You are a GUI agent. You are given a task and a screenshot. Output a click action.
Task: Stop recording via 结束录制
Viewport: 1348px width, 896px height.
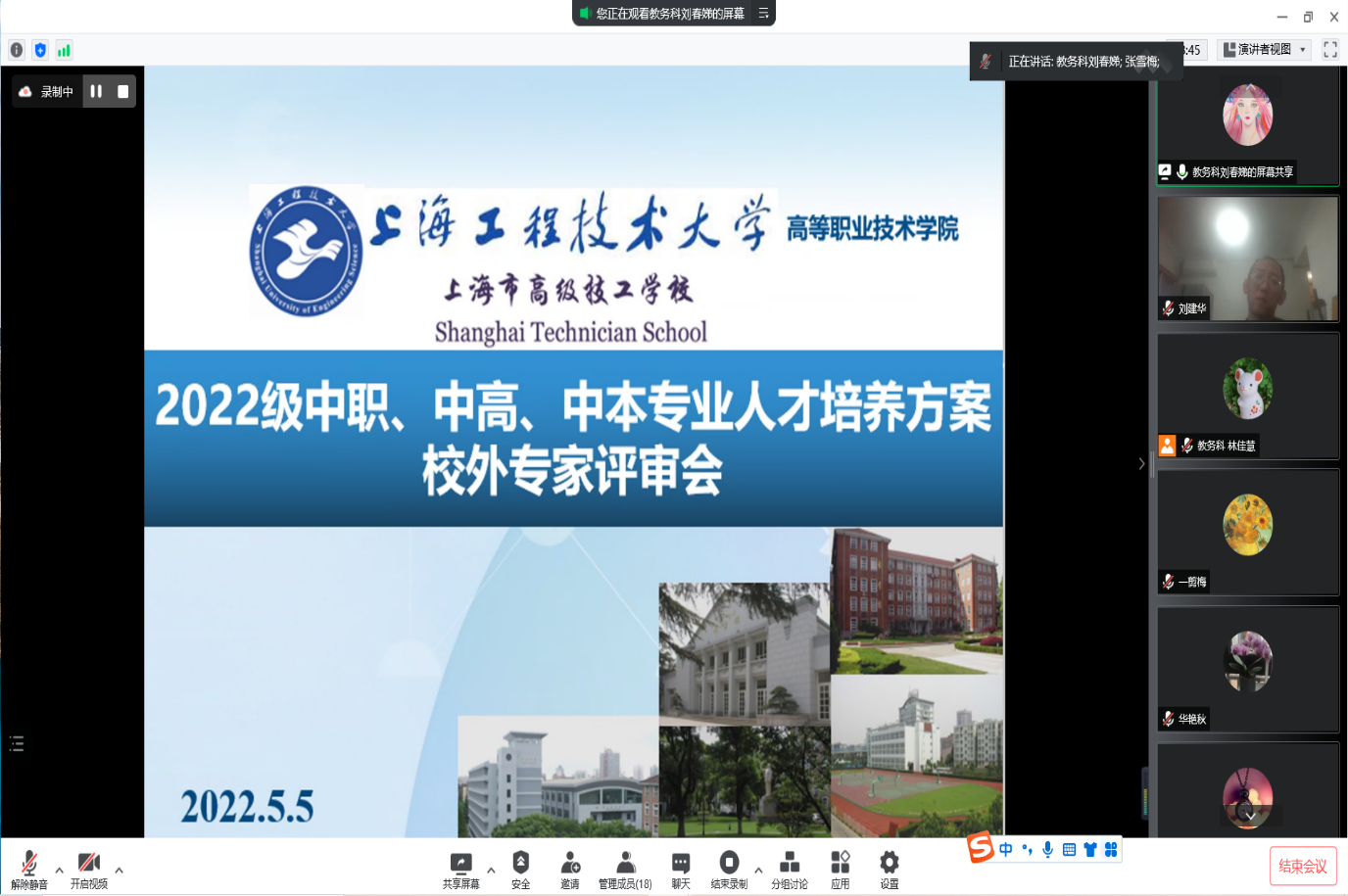click(729, 870)
